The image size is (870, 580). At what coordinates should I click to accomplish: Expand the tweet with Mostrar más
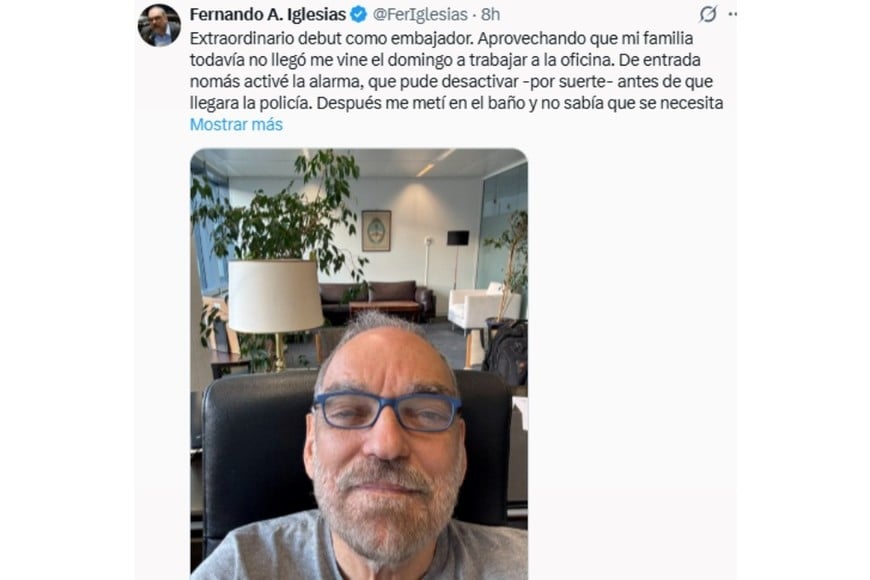pos(236,124)
